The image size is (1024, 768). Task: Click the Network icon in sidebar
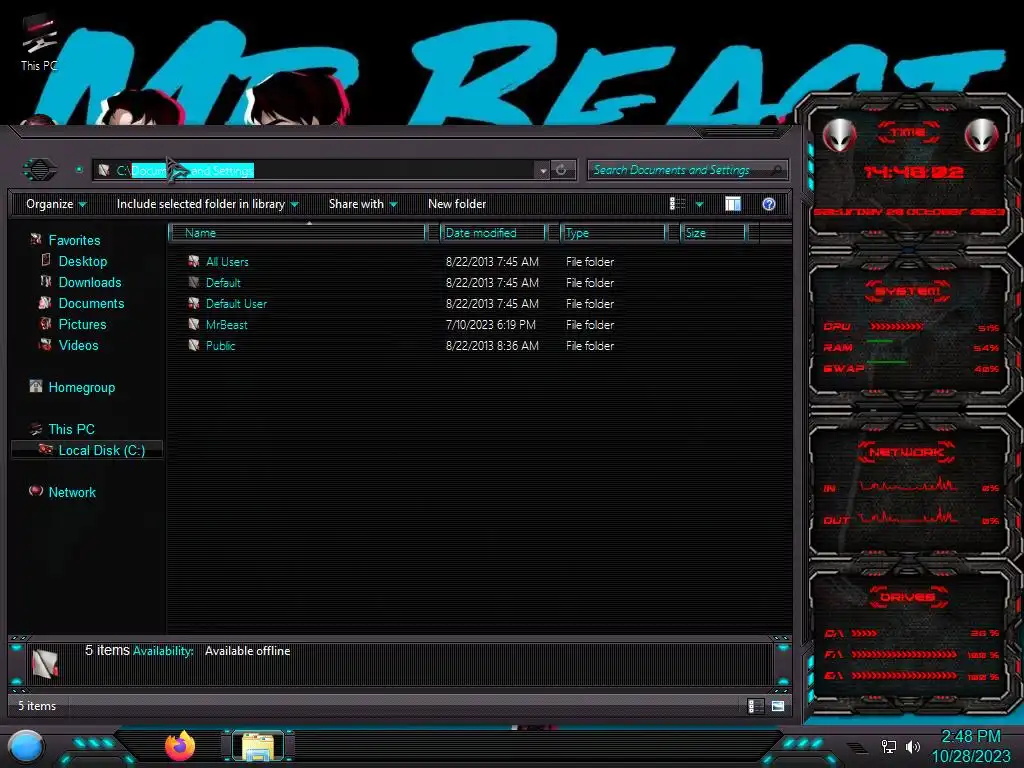pos(36,491)
